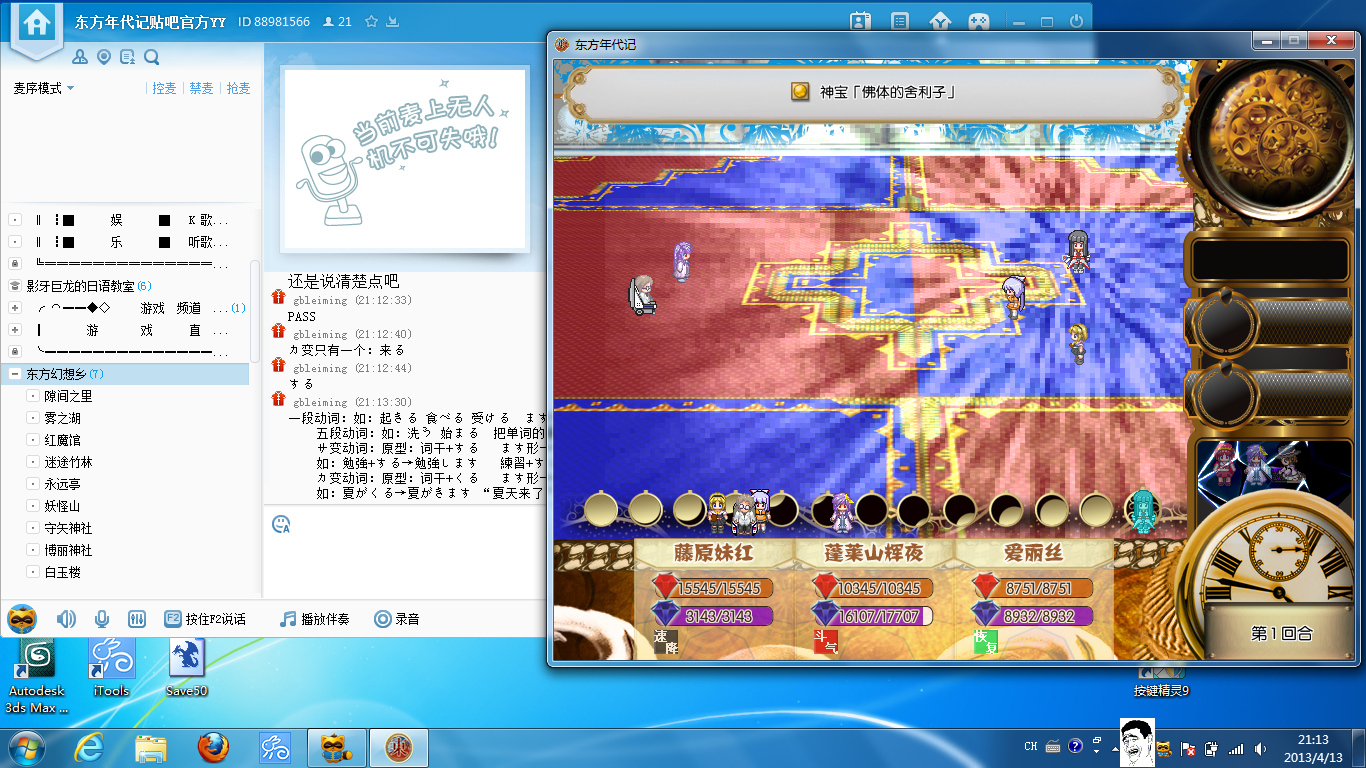This screenshot has width=1366, height=768.
Task: Open the 麦序模式 dropdown
Action: click(44, 88)
